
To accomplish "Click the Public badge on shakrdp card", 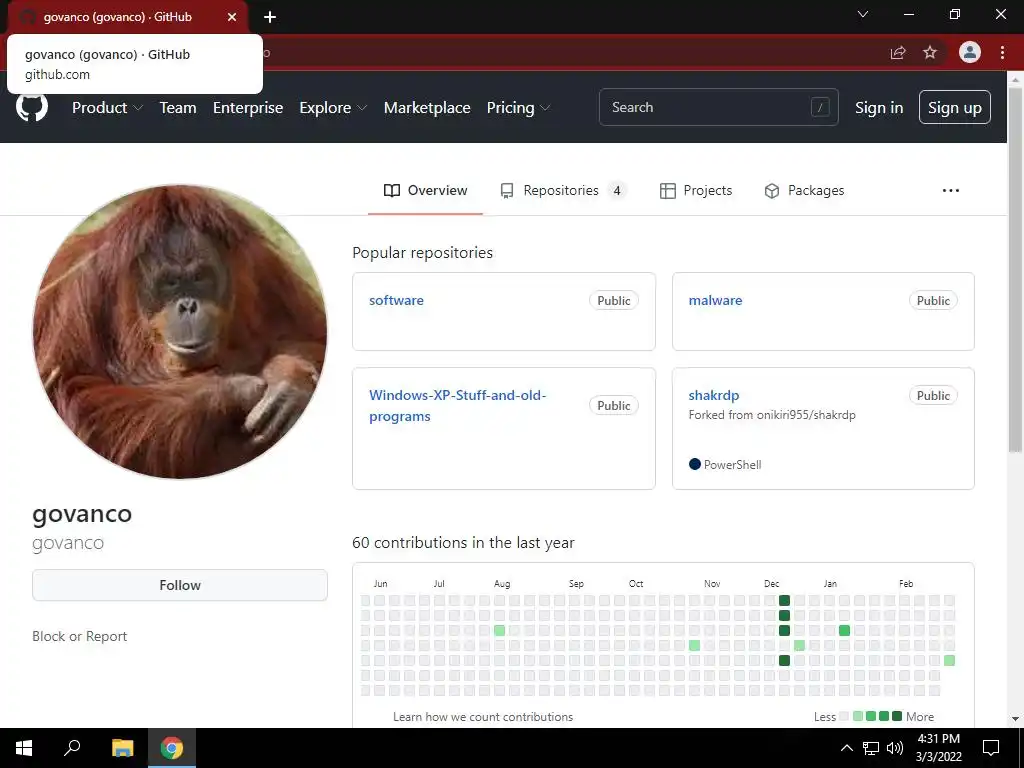I will pyautogui.click(x=933, y=395).
